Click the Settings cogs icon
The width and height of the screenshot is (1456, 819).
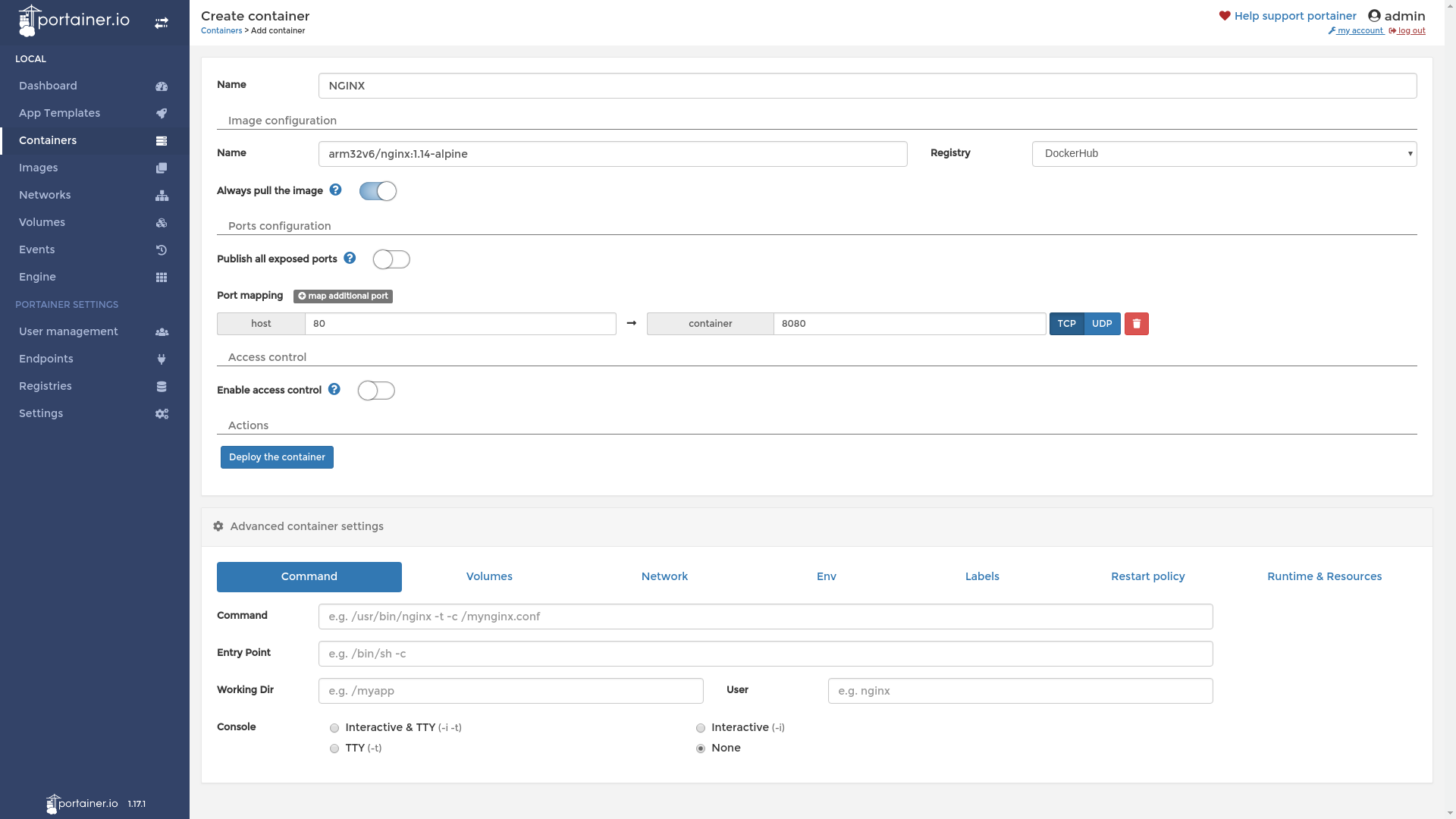click(162, 414)
